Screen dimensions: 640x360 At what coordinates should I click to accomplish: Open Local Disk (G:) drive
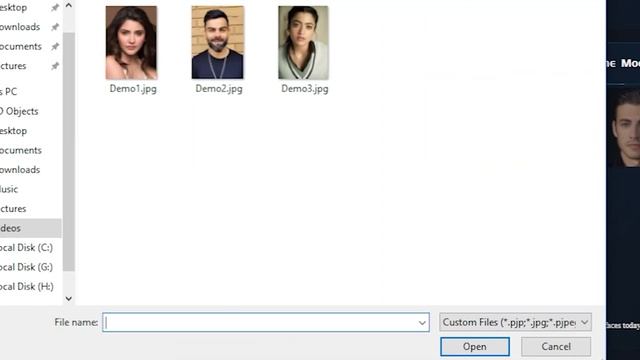tap(27, 267)
